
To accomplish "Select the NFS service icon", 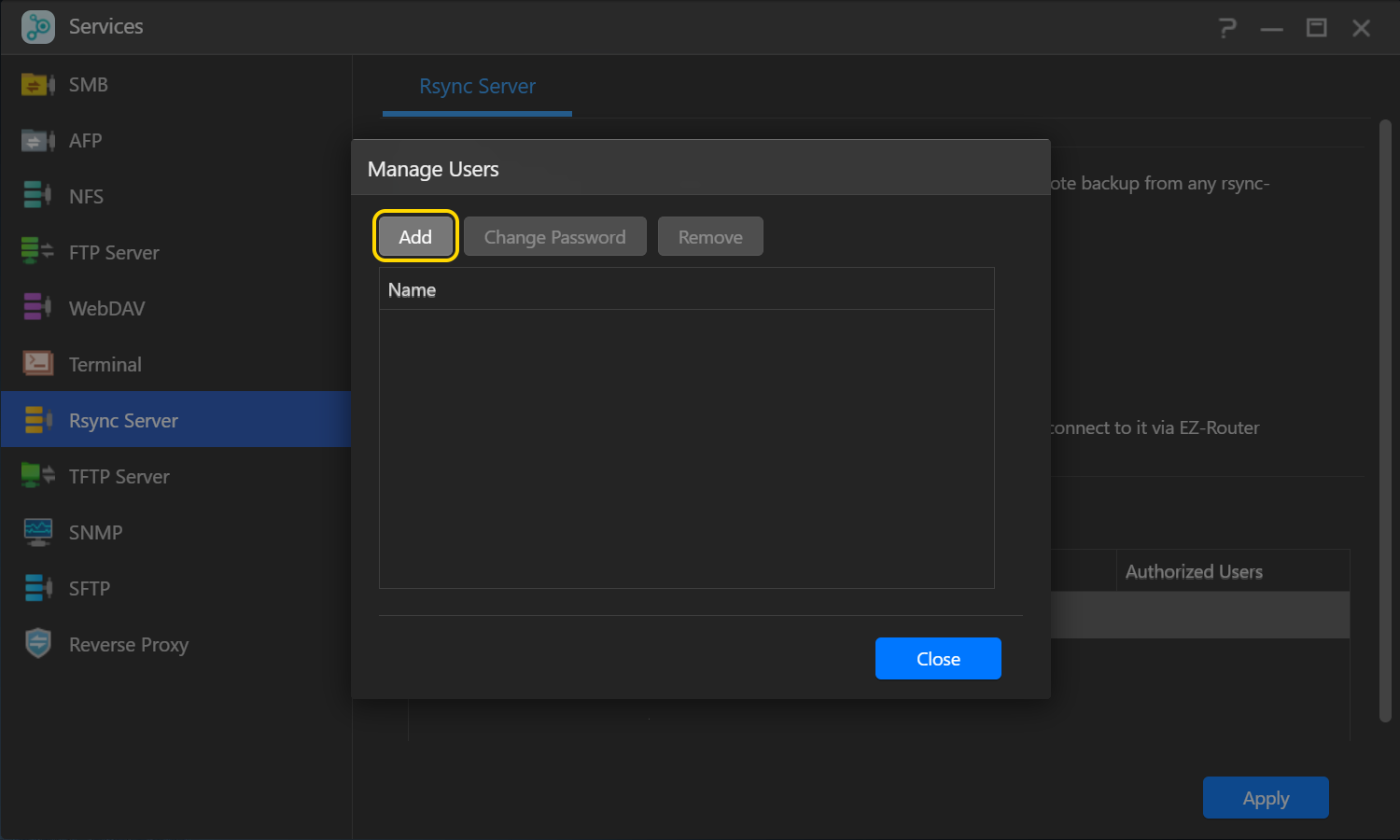I will click(37, 196).
